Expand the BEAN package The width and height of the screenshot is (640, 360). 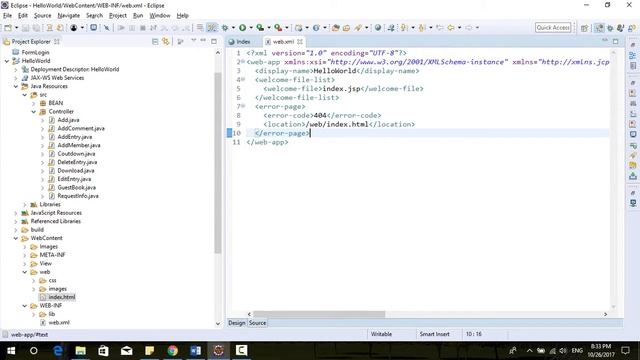click(34, 103)
